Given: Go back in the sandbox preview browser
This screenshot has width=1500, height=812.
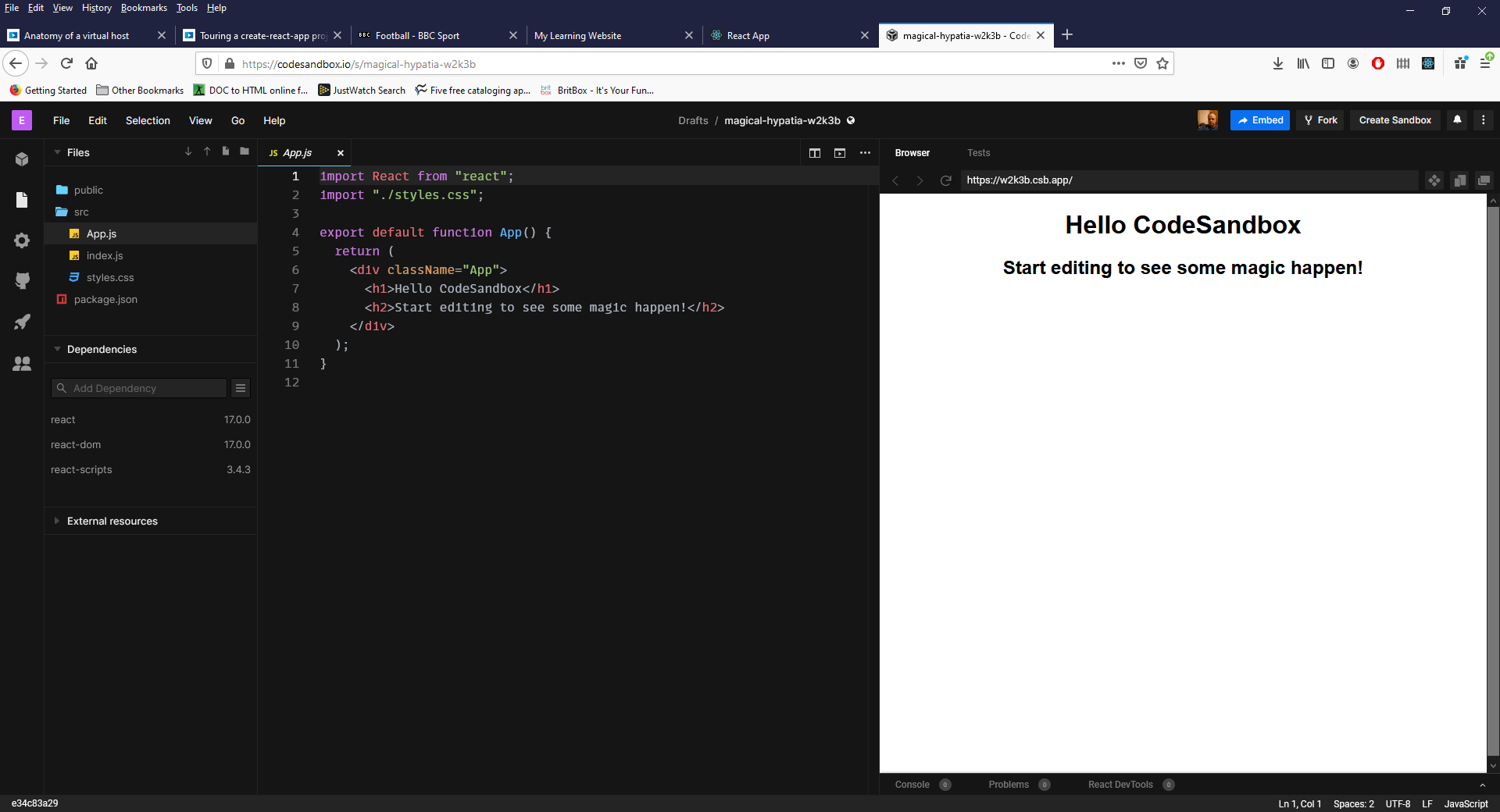Looking at the screenshot, I should (895, 180).
